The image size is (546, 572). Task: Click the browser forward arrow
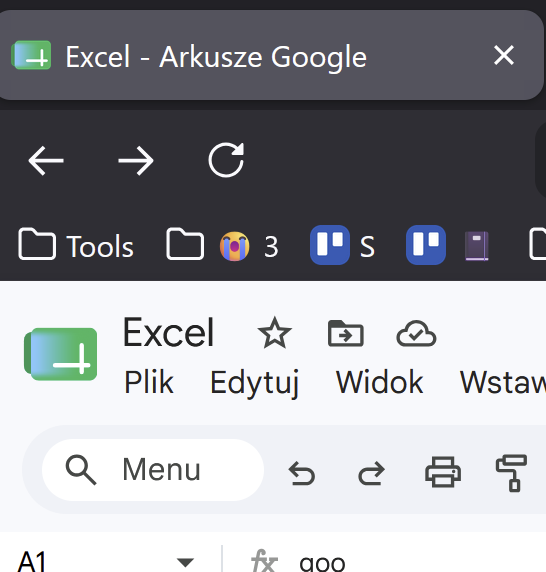pyautogui.click(x=136, y=161)
